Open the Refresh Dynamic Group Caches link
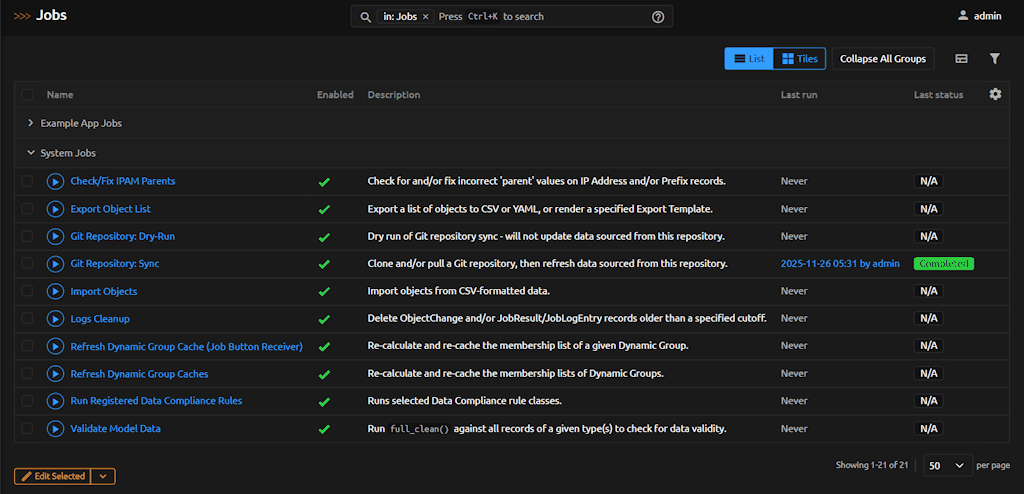The height and width of the screenshot is (494, 1024). pyautogui.click(x=139, y=373)
